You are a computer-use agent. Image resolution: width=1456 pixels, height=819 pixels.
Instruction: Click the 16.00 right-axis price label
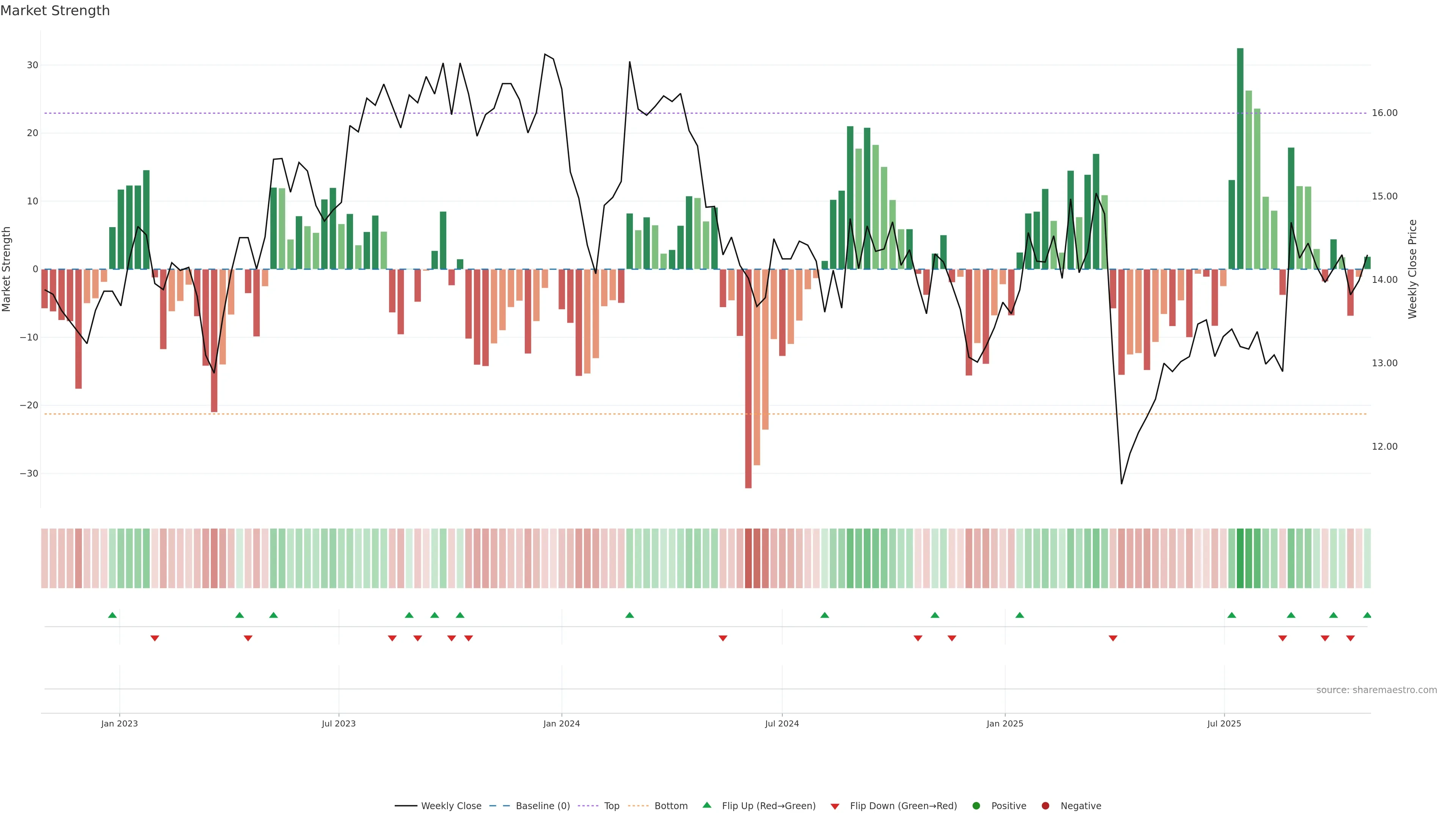pos(1384,113)
